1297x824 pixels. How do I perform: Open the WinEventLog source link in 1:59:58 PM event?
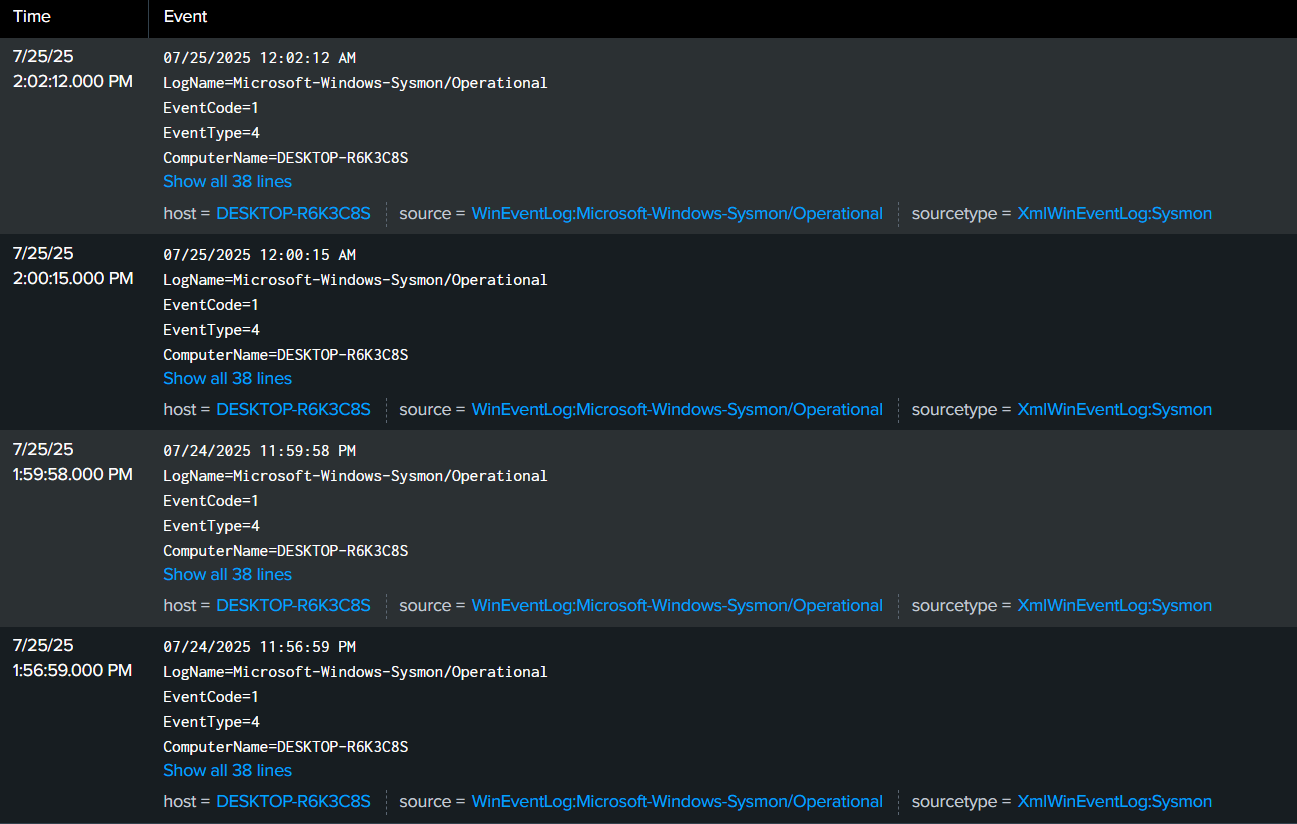pyautogui.click(x=677, y=606)
